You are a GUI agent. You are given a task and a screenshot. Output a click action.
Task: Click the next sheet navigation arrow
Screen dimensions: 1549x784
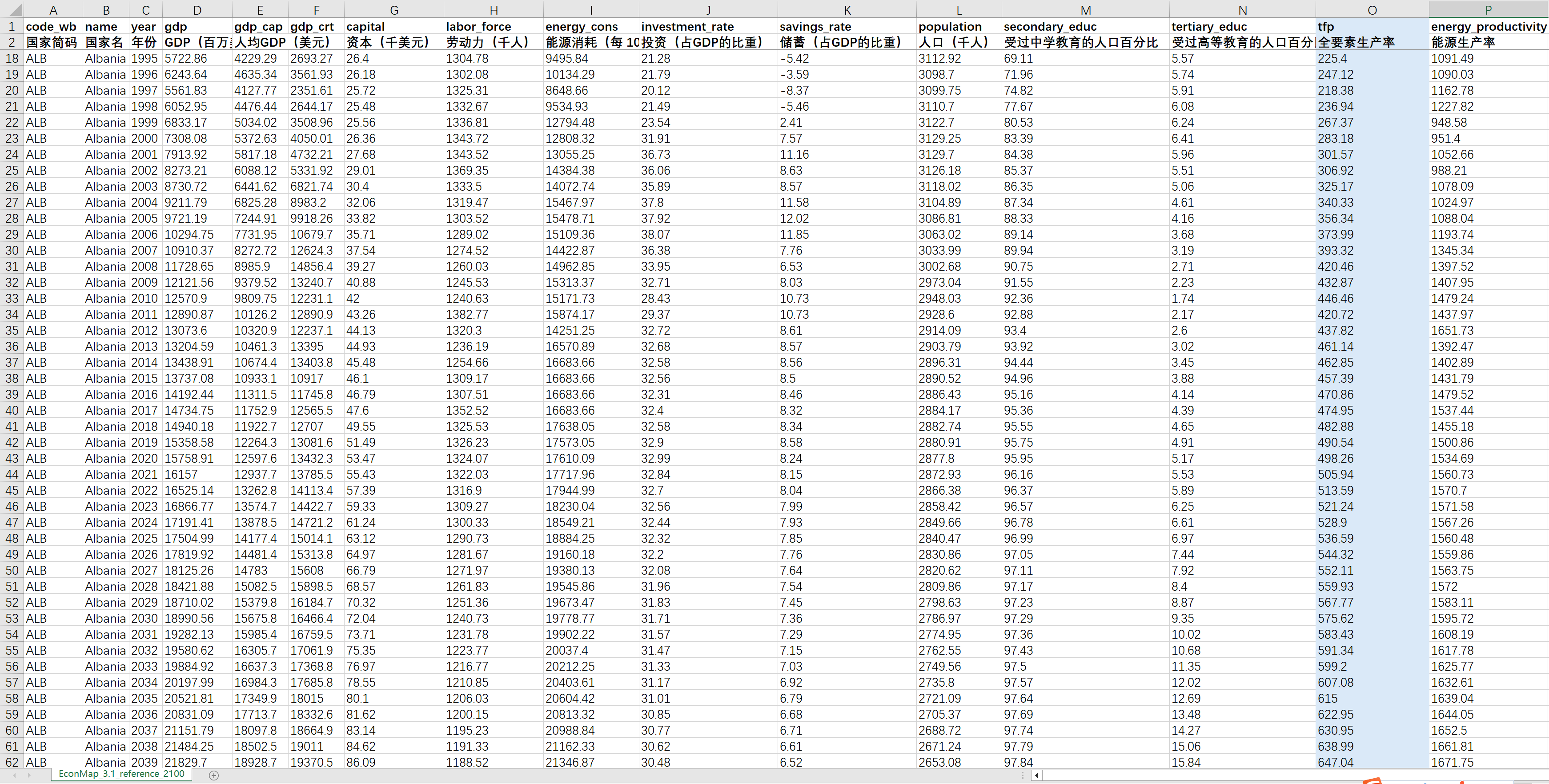(28, 776)
